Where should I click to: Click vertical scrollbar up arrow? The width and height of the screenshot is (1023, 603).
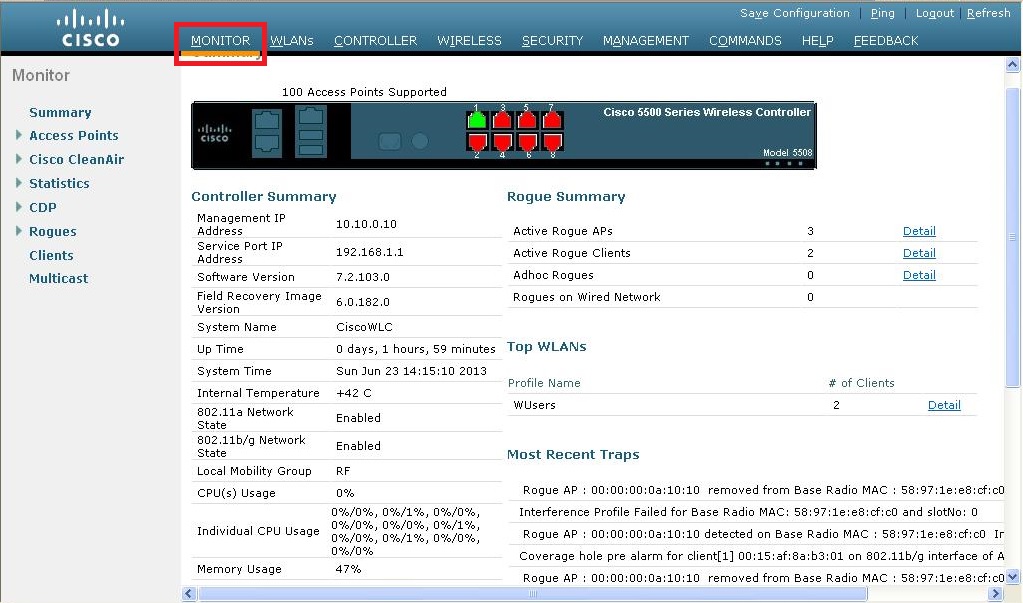1013,64
